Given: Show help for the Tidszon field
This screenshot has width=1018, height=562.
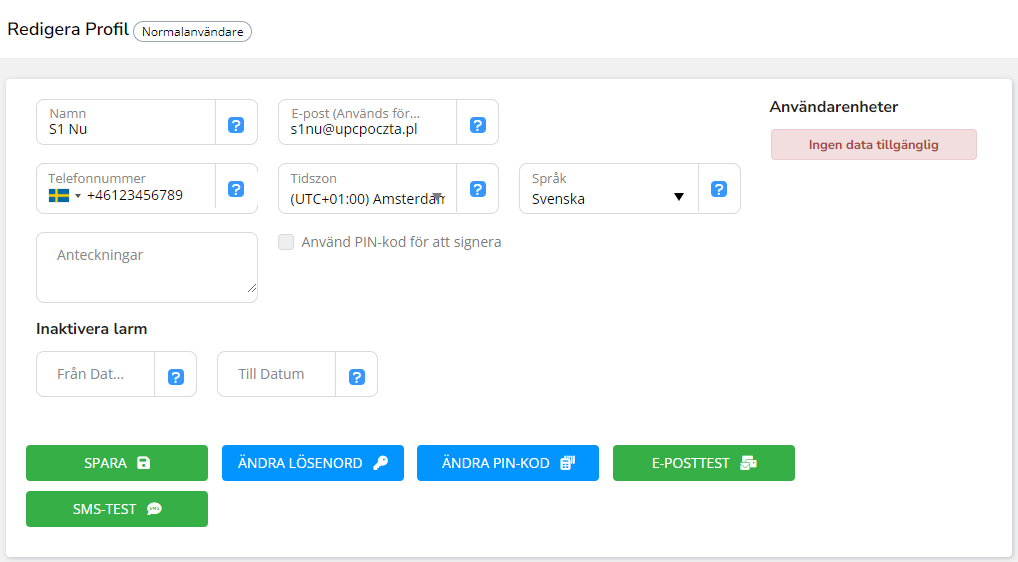Looking at the screenshot, I should click(x=477, y=189).
